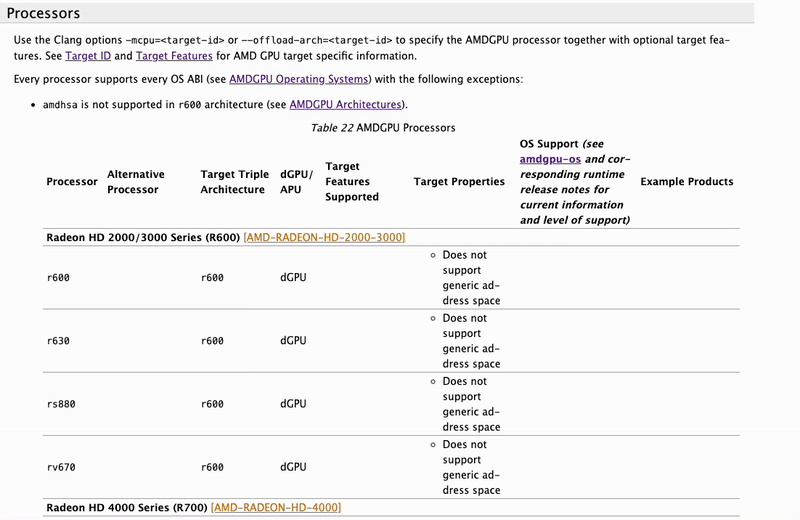
Task: Click the Table 22 AMDGPU Processors caption
Action: (383, 128)
